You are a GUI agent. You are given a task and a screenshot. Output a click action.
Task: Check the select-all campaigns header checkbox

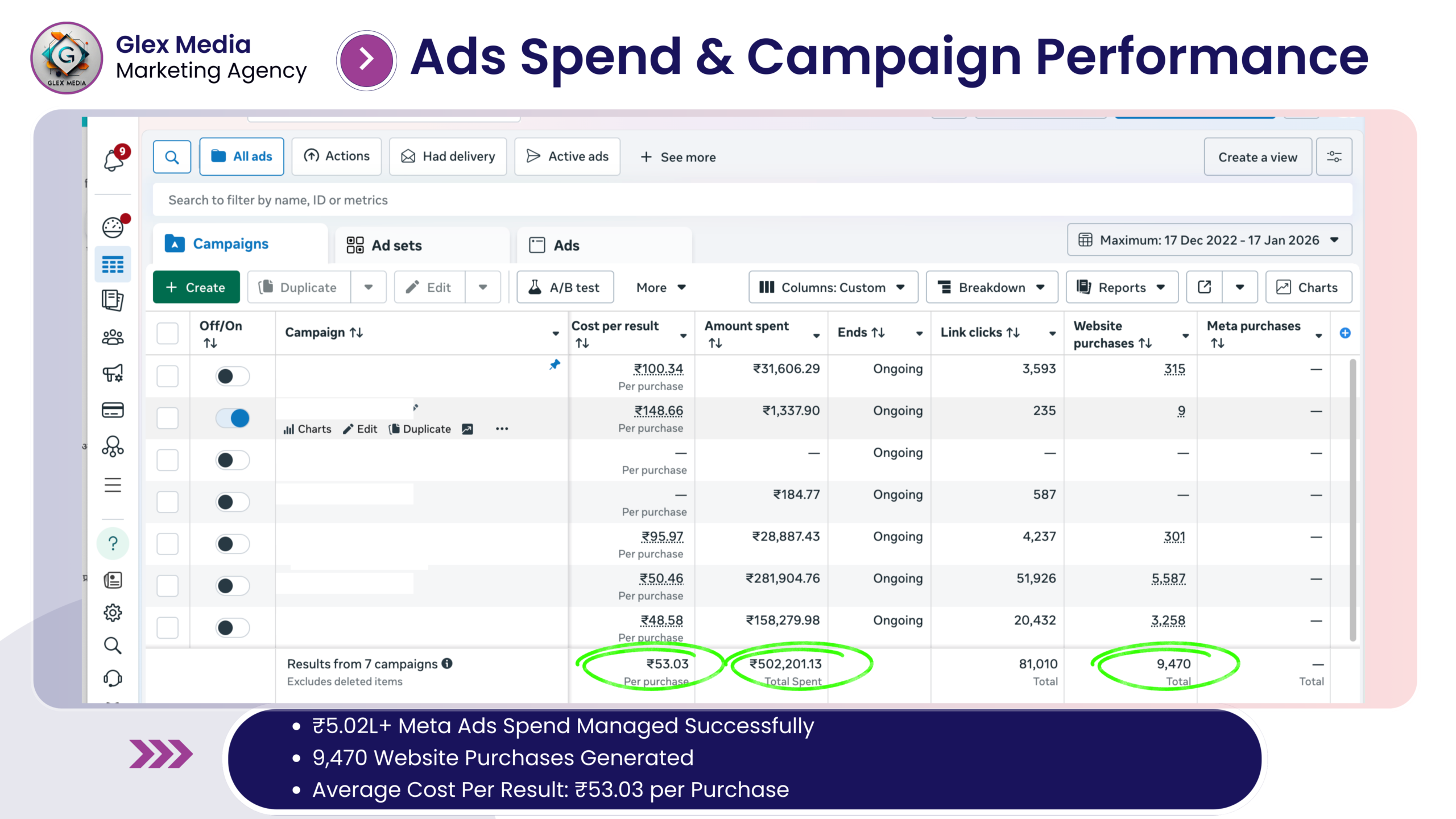pyautogui.click(x=167, y=333)
